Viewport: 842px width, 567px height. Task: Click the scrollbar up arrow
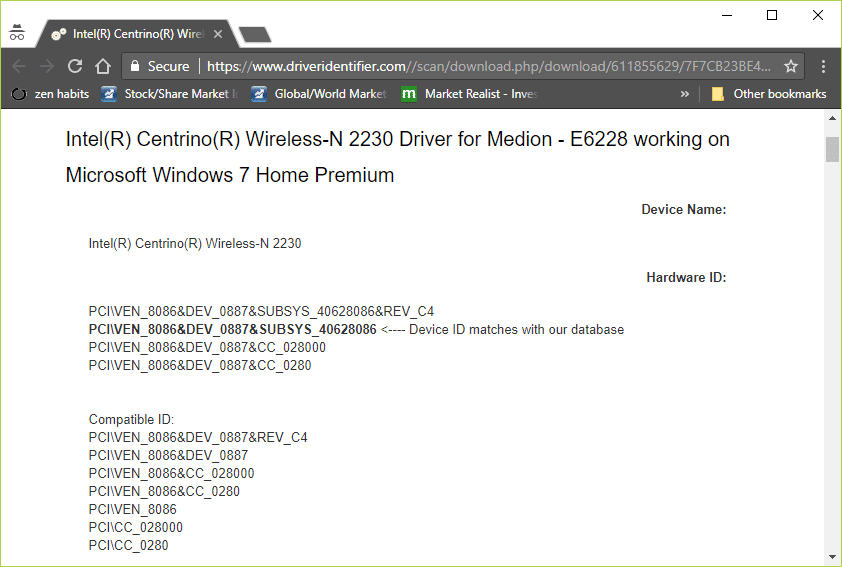(x=832, y=118)
